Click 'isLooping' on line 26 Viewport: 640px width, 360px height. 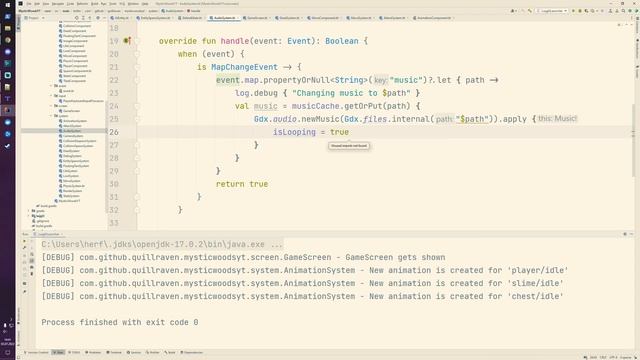(x=294, y=132)
